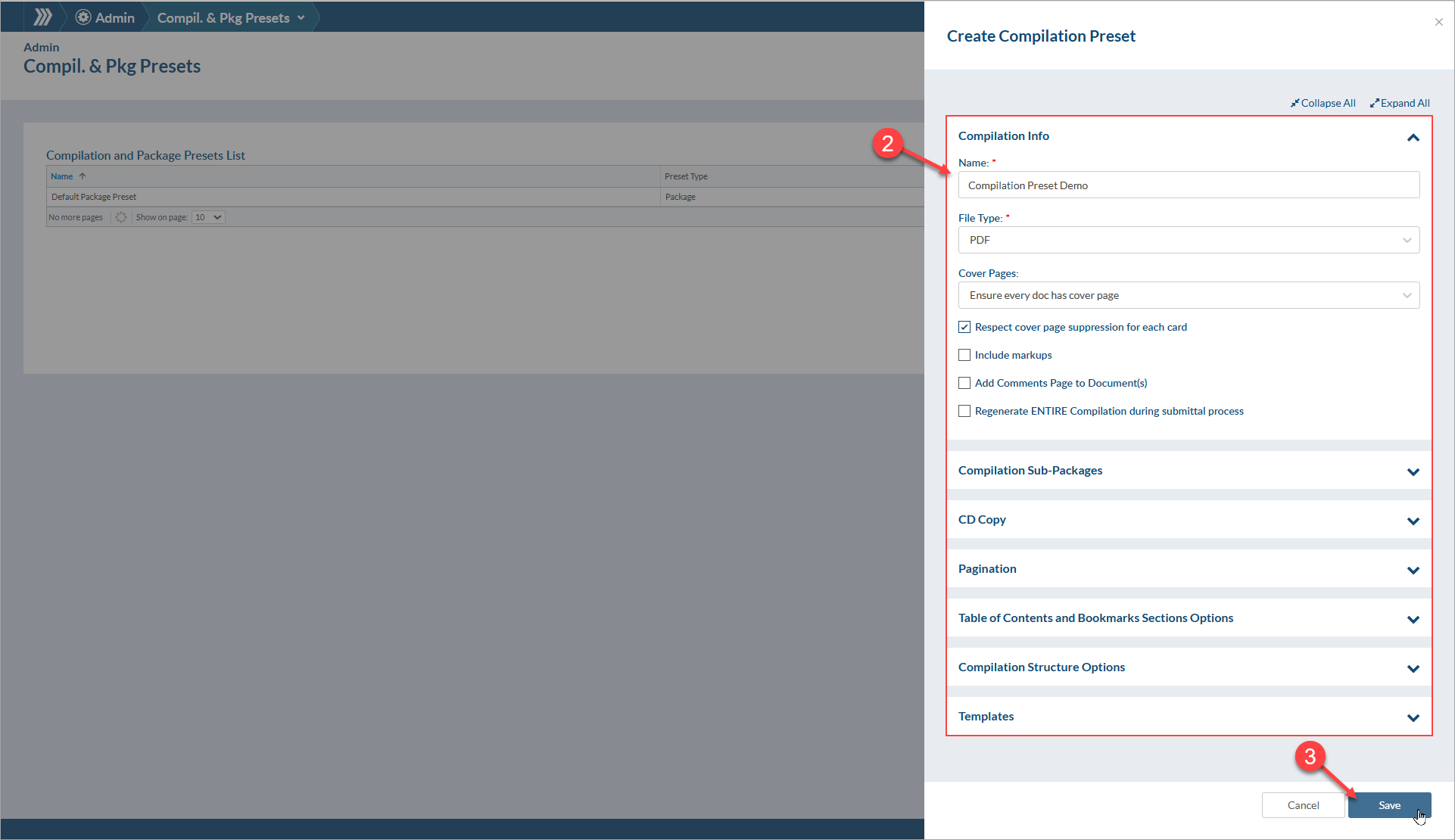Click the refresh spinner icon in pager

tap(121, 217)
